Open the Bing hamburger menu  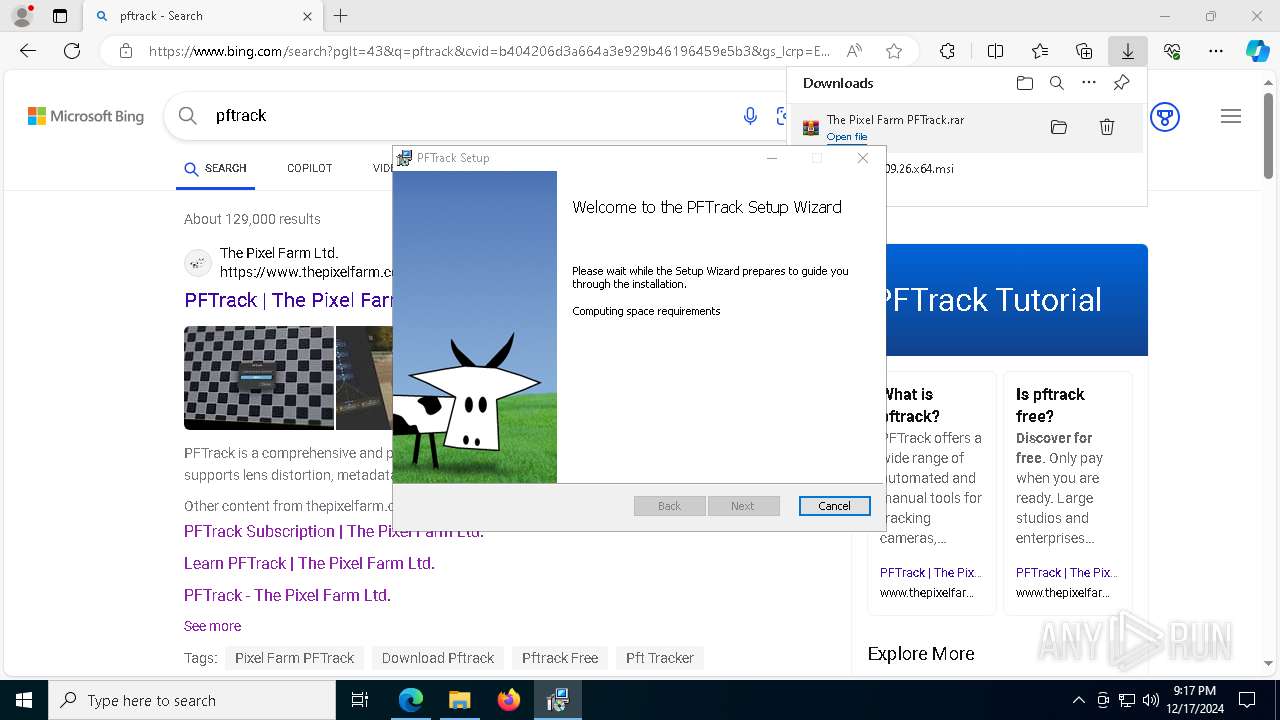click(x=1231, y=116)
